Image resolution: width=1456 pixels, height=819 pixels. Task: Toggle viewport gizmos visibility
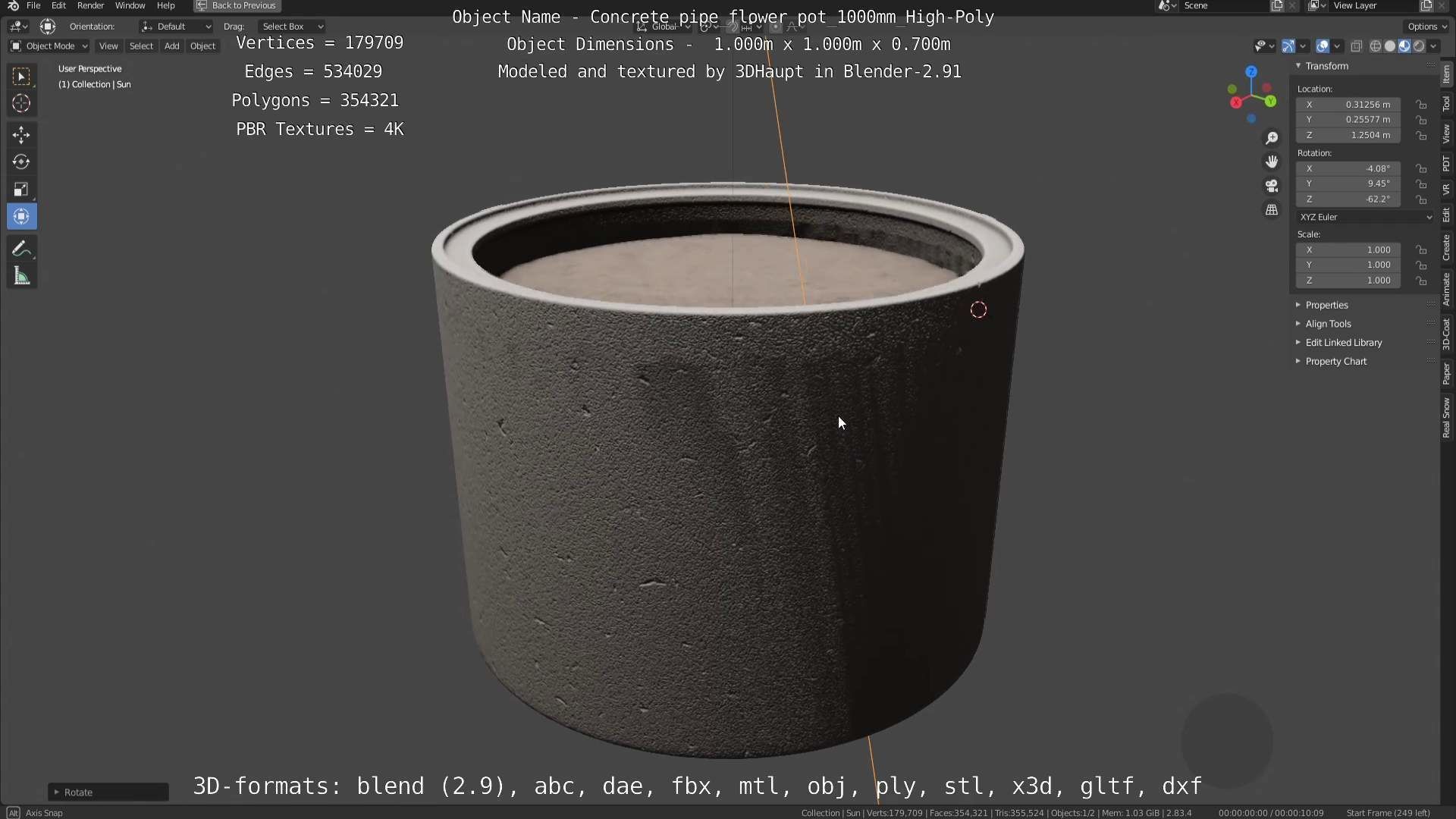tap(1288, 46)
